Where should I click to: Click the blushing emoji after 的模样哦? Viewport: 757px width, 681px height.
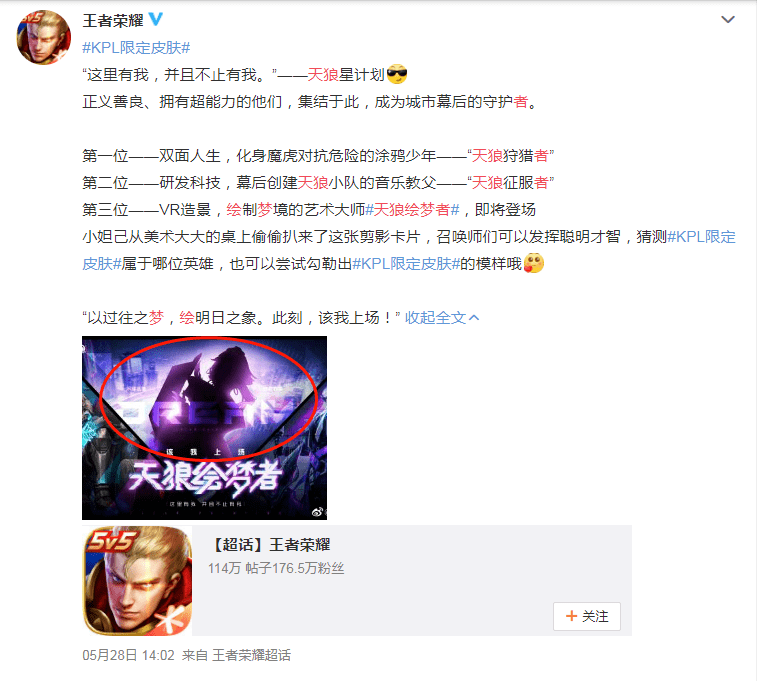(x=533, y=263)
